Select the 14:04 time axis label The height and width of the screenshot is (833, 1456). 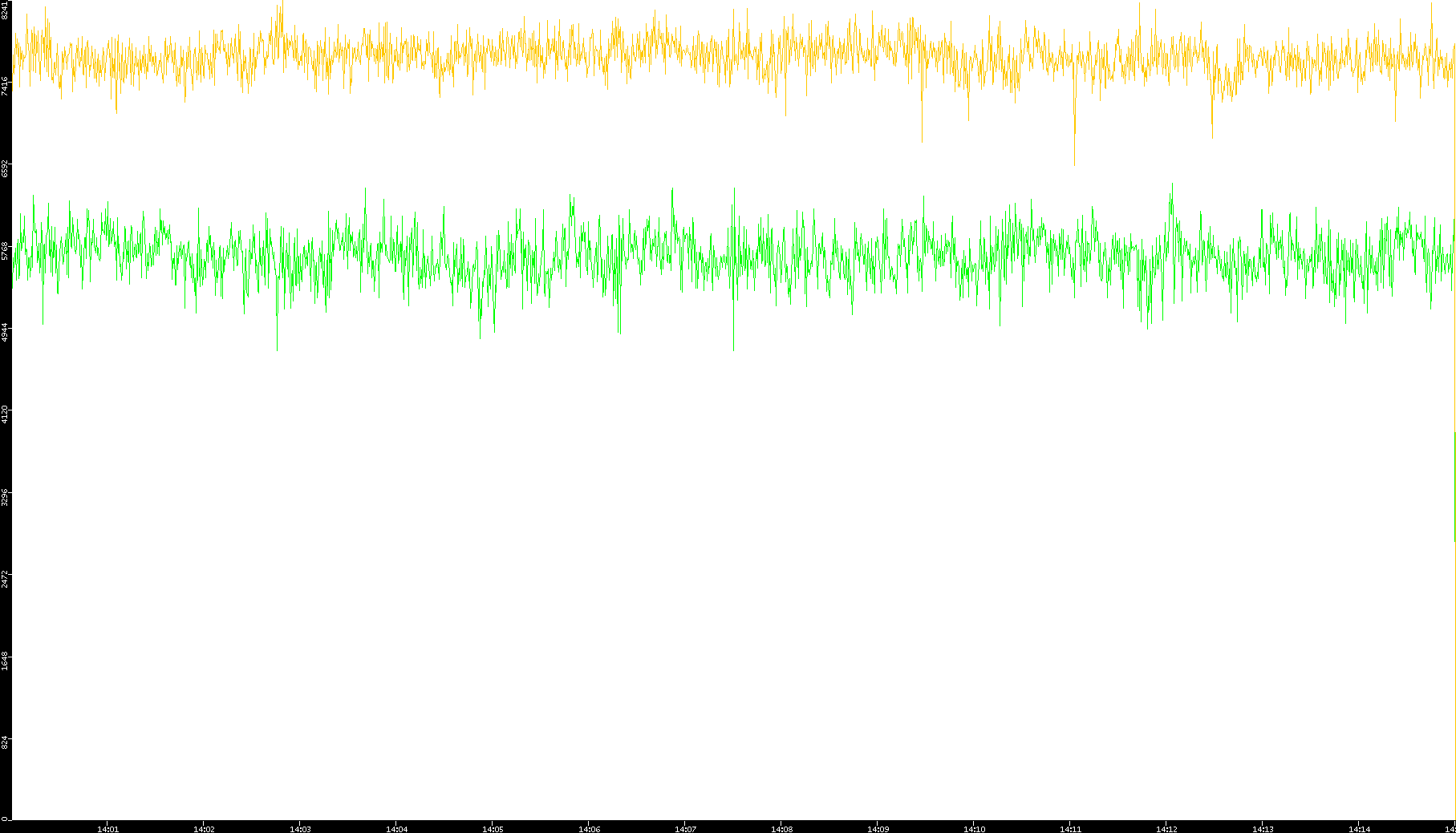[396, 829]
